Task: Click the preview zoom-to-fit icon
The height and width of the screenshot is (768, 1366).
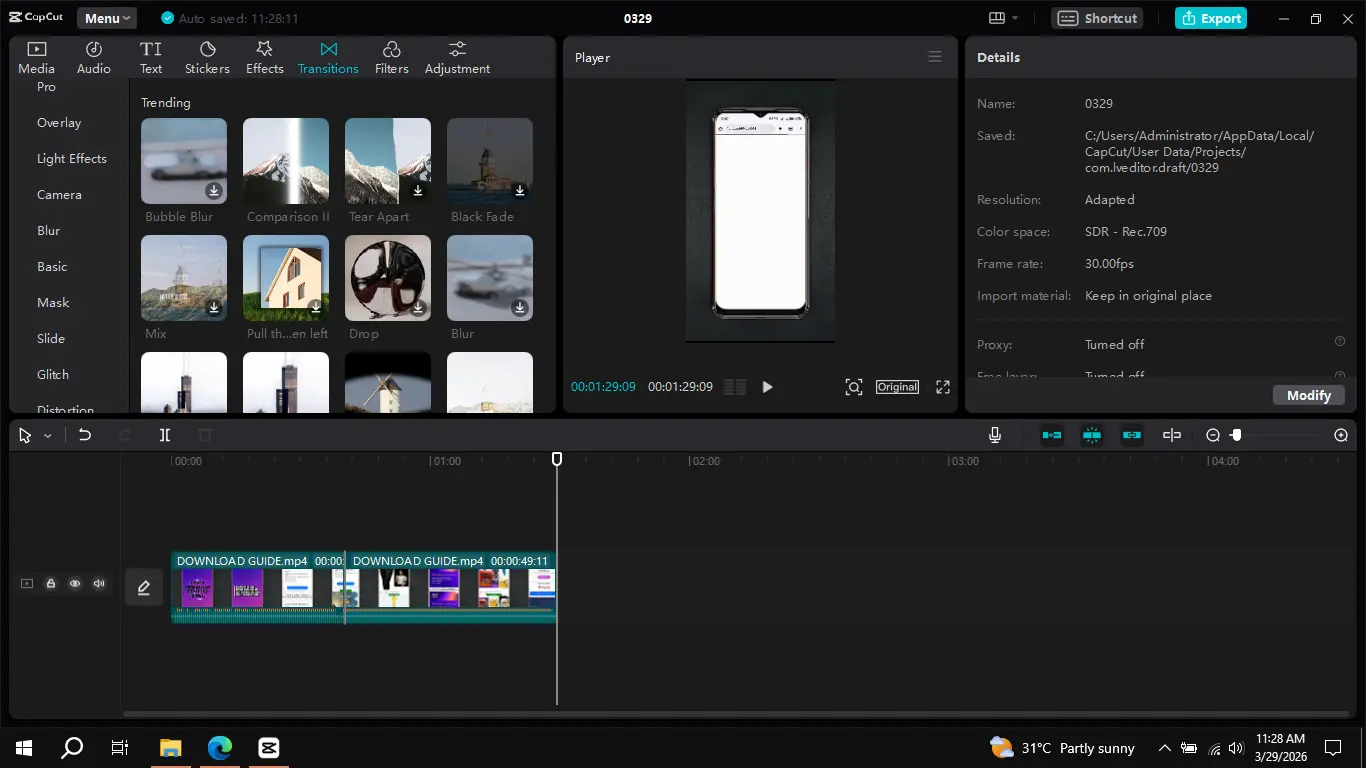Action: tap(854, 387)
